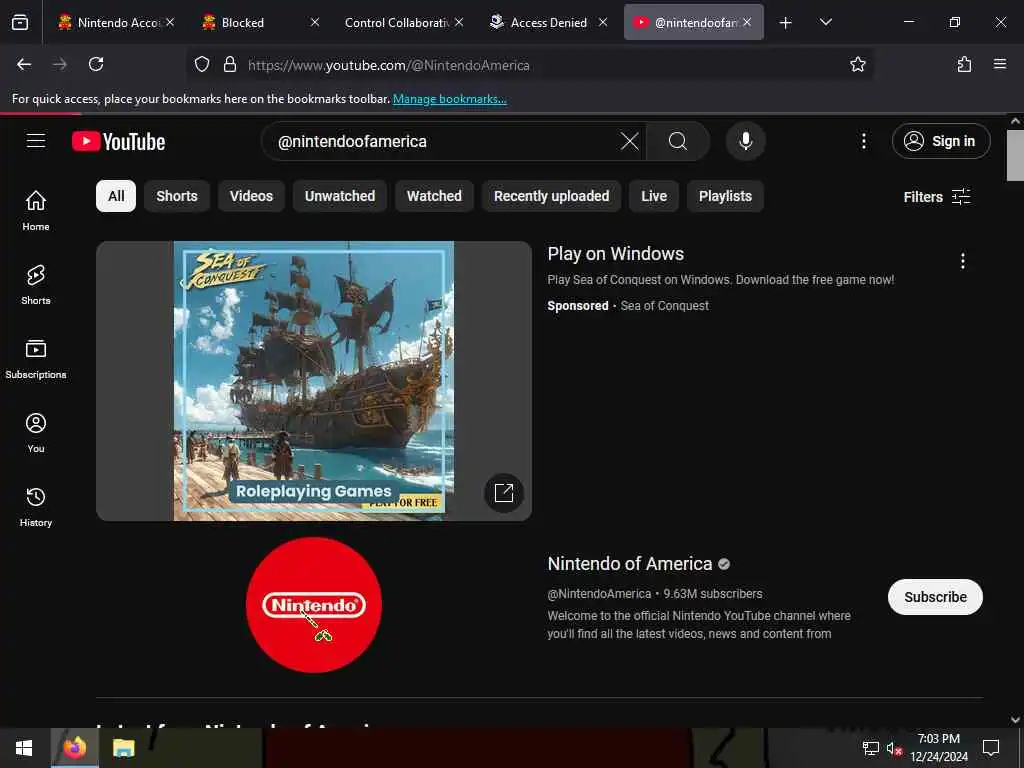
Task: Open the Windows notification center
Action: [991, 748]
